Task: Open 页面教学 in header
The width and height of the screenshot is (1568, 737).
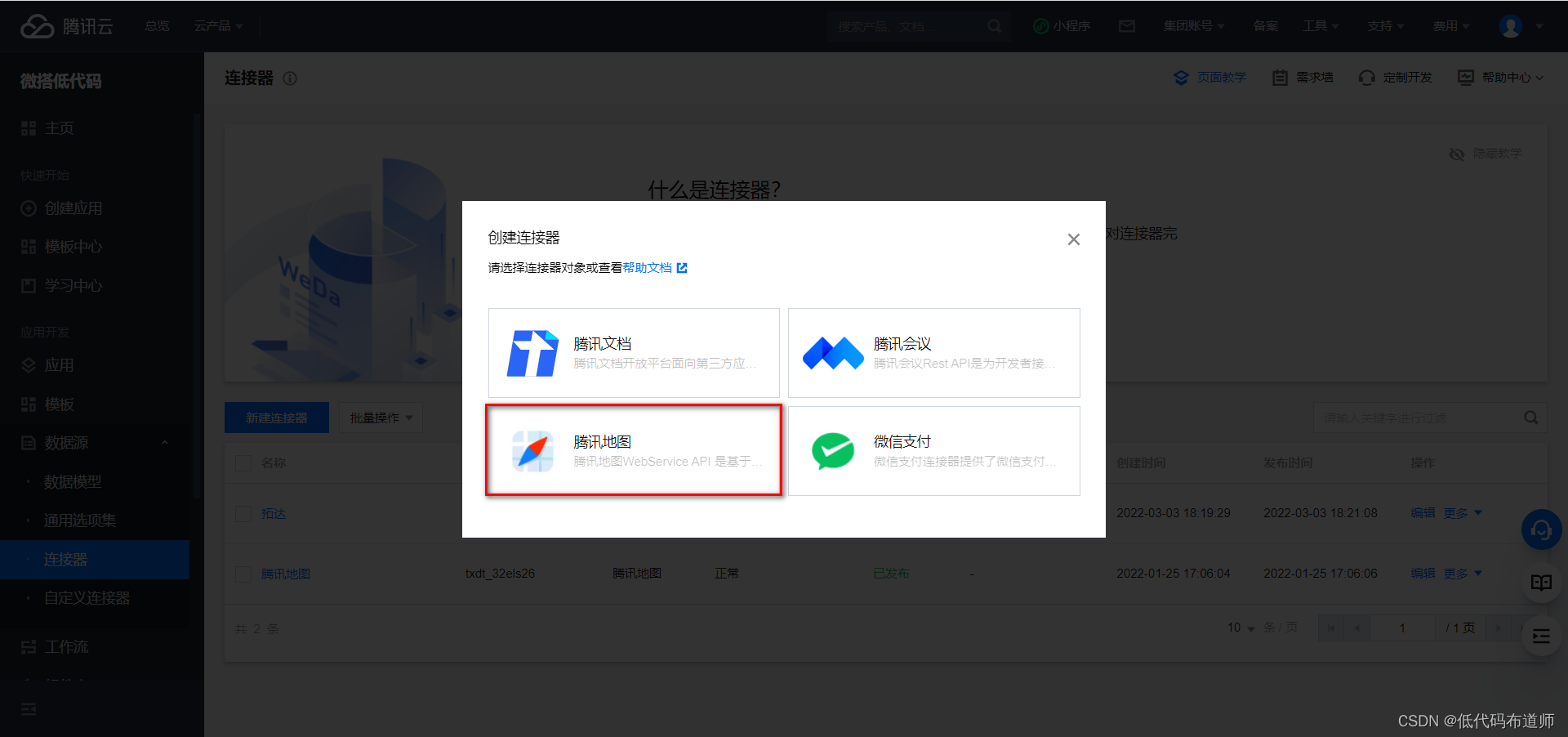Action: tap(1209, 78)
